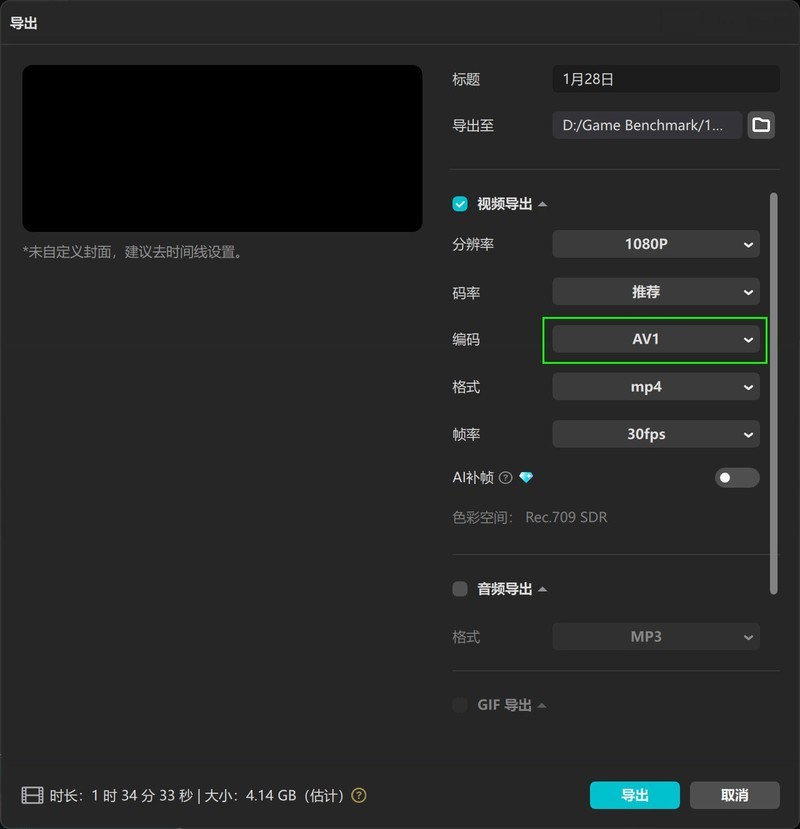Disable the 视频导出 checkbox
This screenshot has height=829, width=800.
tap(459, 203)
